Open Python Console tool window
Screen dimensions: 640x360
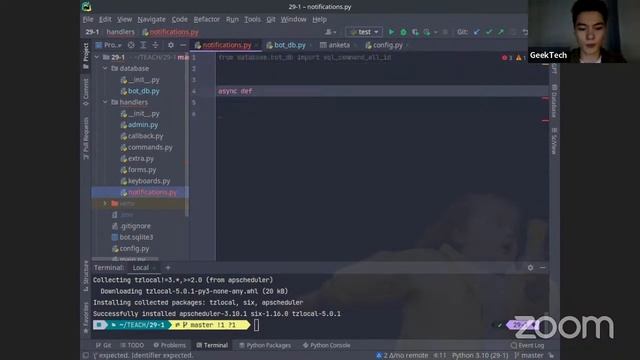click(326, 345)
